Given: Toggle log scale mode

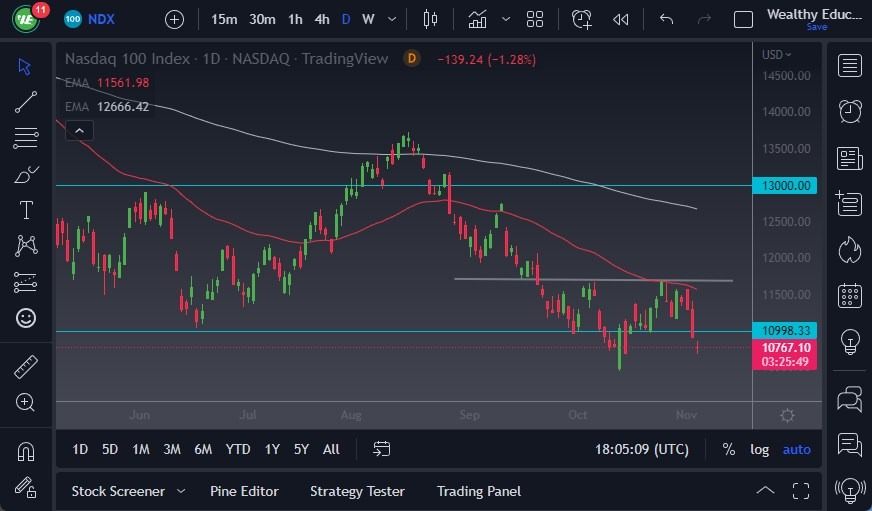Looking at the screenshot, I should 759,449.
